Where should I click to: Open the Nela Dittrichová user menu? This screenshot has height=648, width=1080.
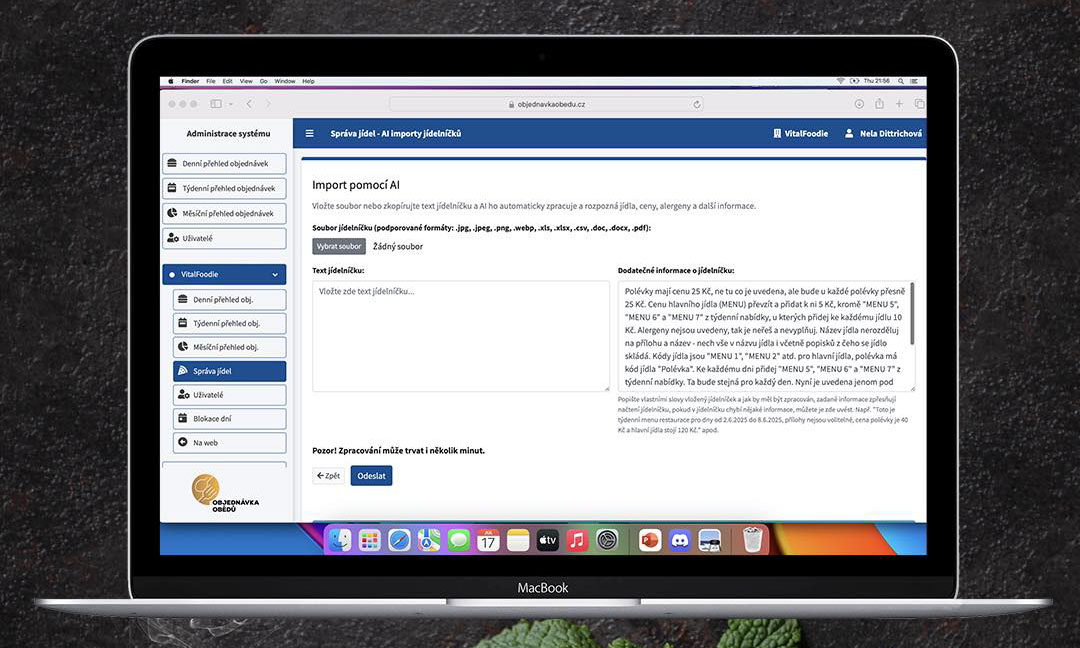tap(883, 133)
